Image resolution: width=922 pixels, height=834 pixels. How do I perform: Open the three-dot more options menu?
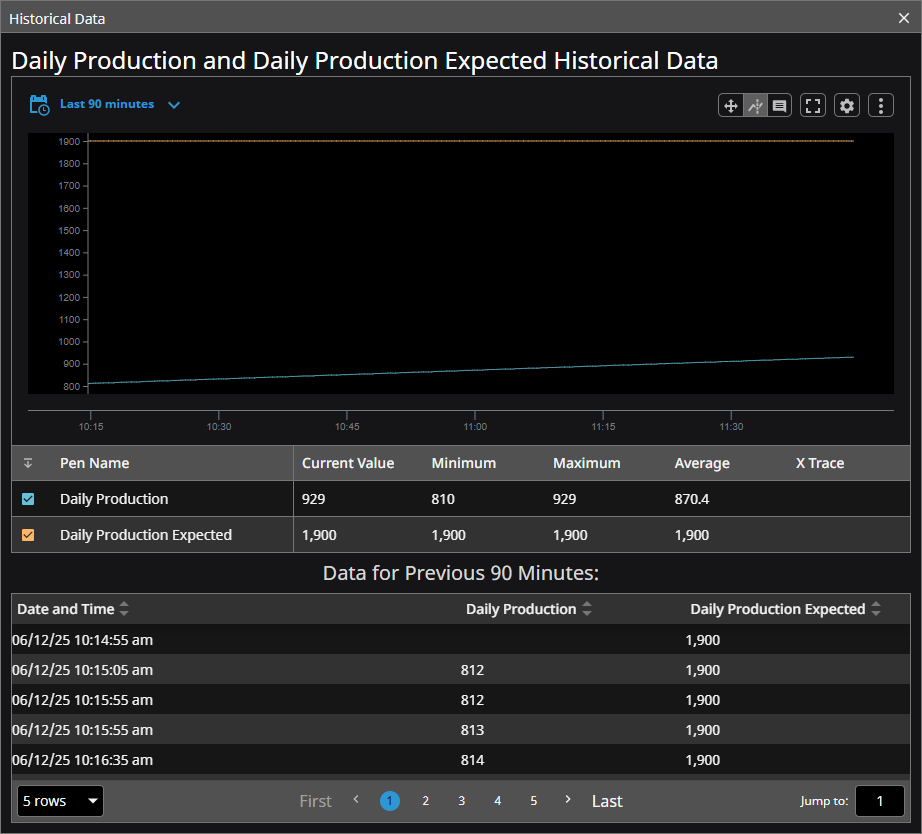coord(880,105)
